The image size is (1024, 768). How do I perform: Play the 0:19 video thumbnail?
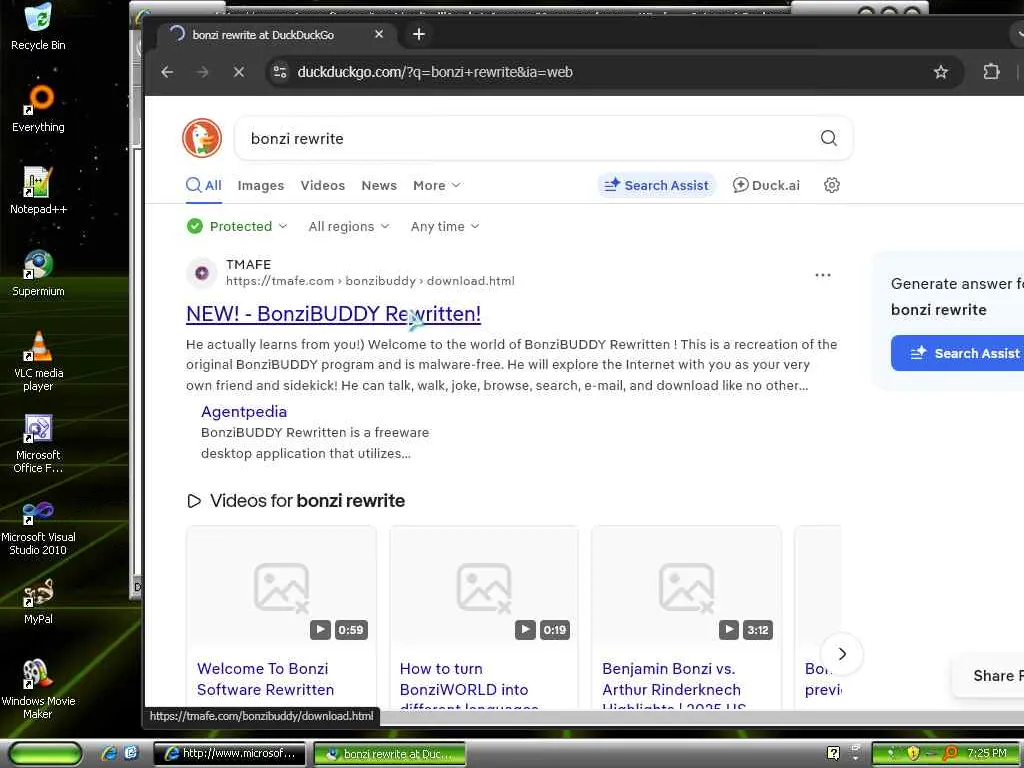click(484, 586)
